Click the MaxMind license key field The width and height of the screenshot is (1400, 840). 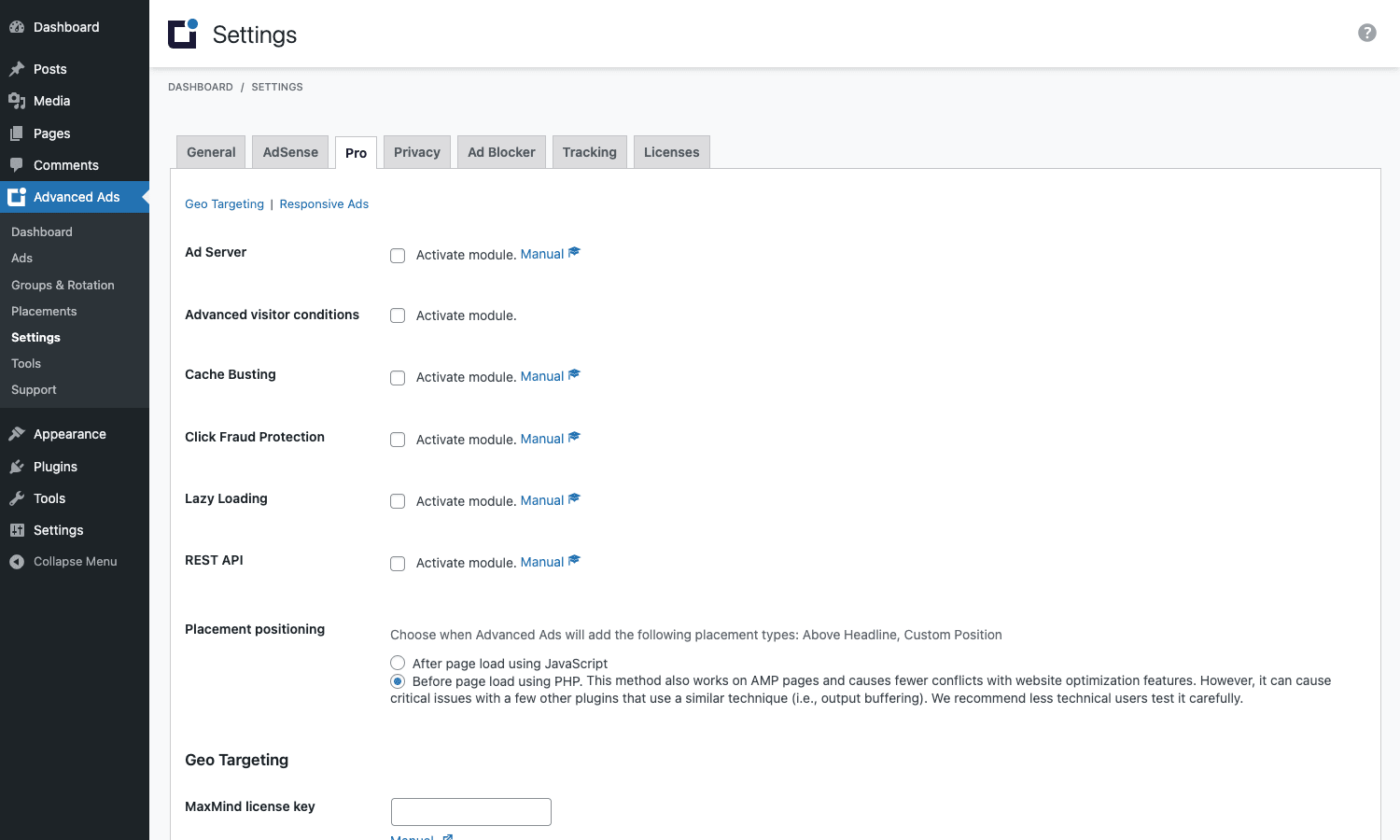(471, 812)
